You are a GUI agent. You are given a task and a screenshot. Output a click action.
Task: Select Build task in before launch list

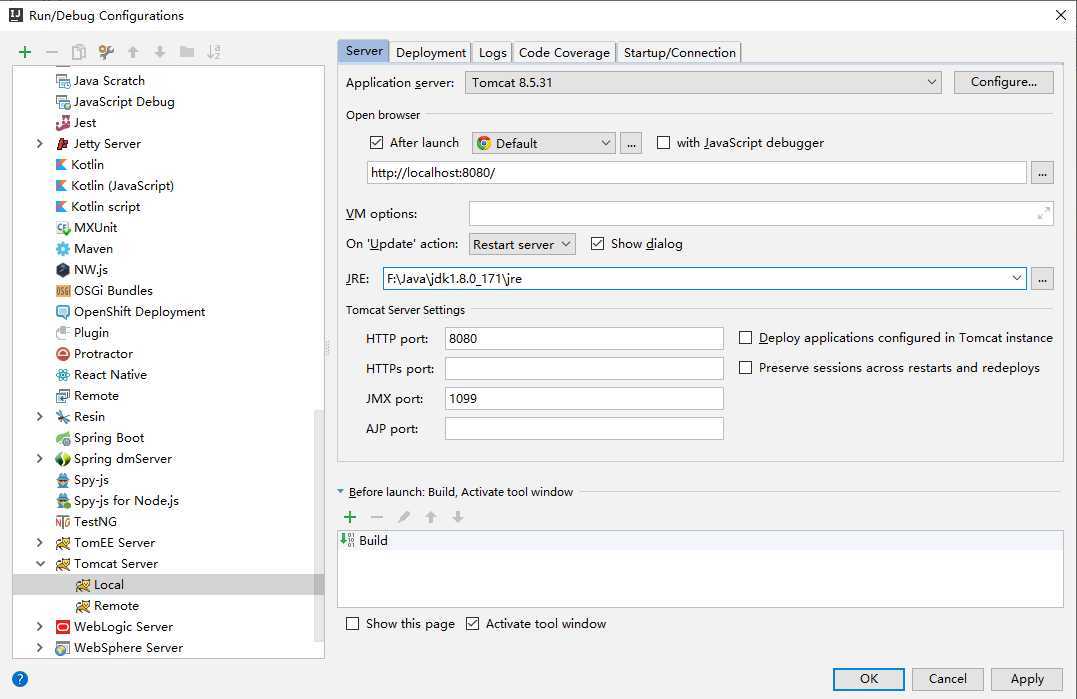click(x=700, y=540)
